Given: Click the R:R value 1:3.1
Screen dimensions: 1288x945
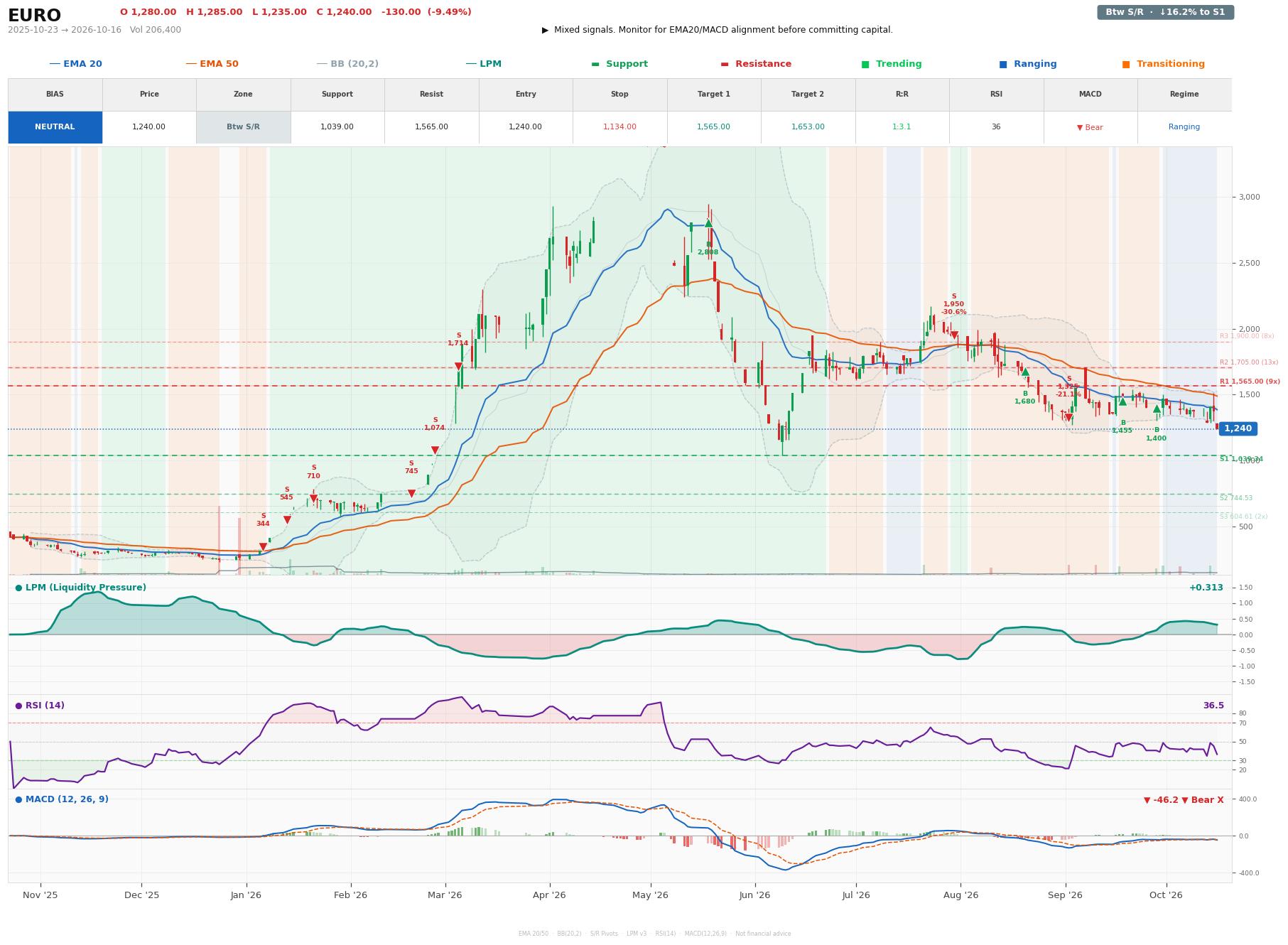Looking at the screenshot, I should (x=902, y=127).
